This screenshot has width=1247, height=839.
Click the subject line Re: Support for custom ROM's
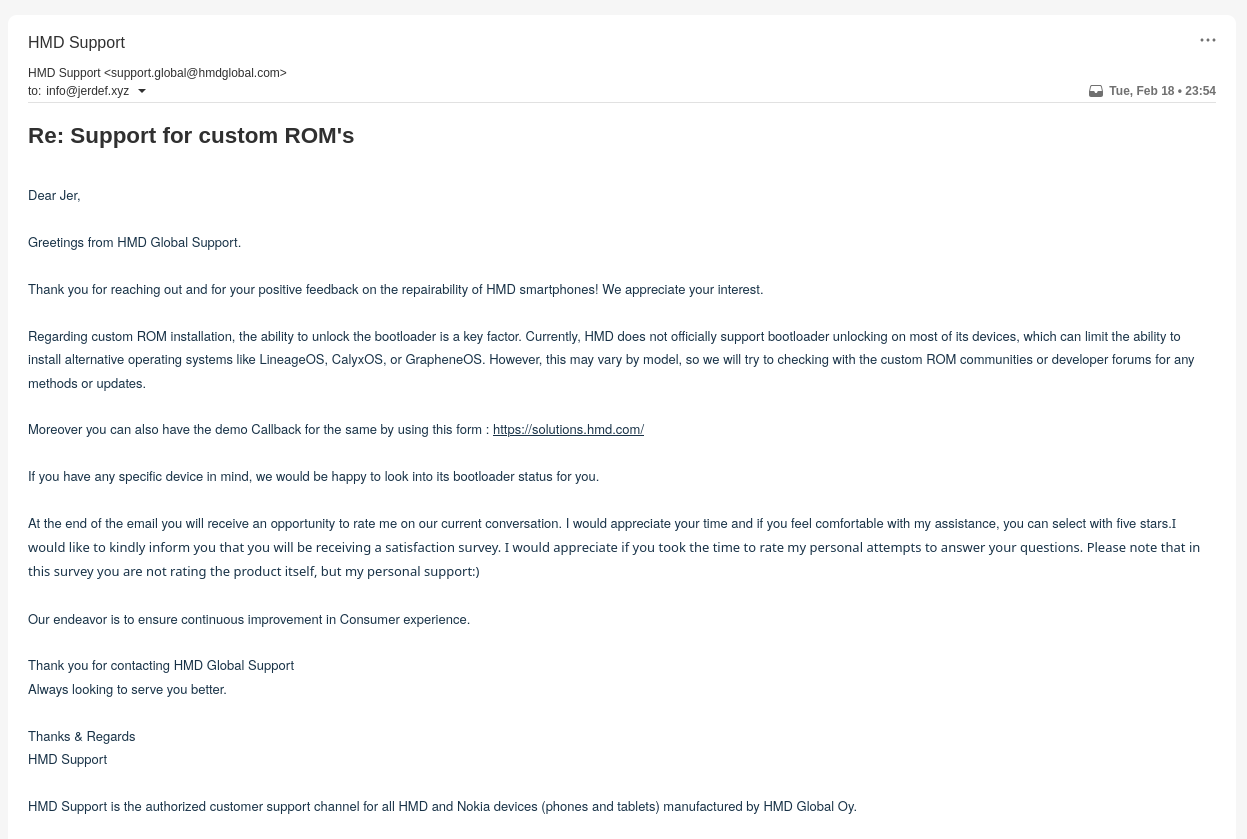click(191, 136)
